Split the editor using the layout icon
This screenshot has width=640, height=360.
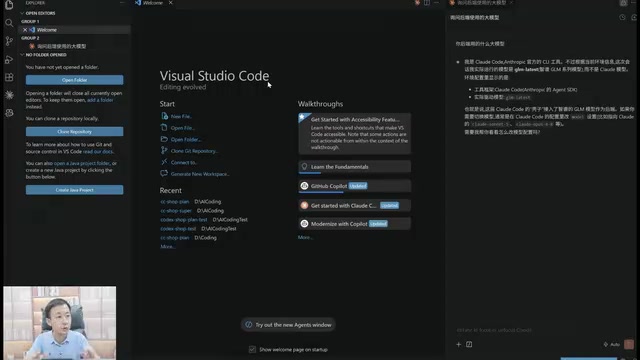tap(427, 3)
